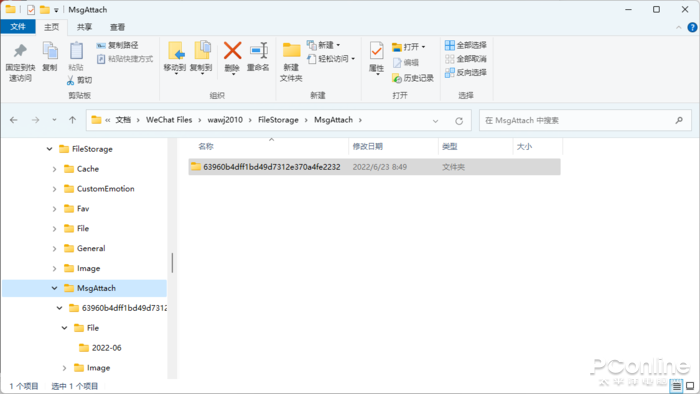The image size is (700, 394).
Task: Open New item (新建) dropdown
Action: click(324, 45)
